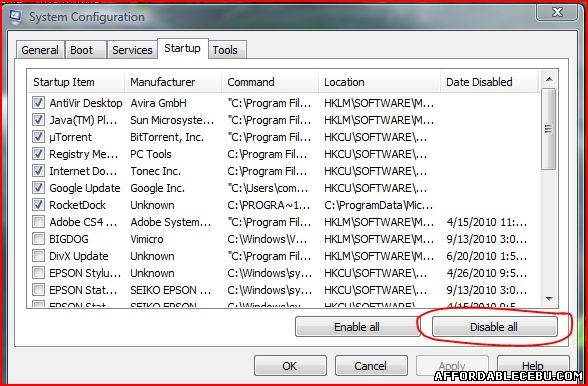
Task: Open the Services tab
Action: tap(132, 50)
